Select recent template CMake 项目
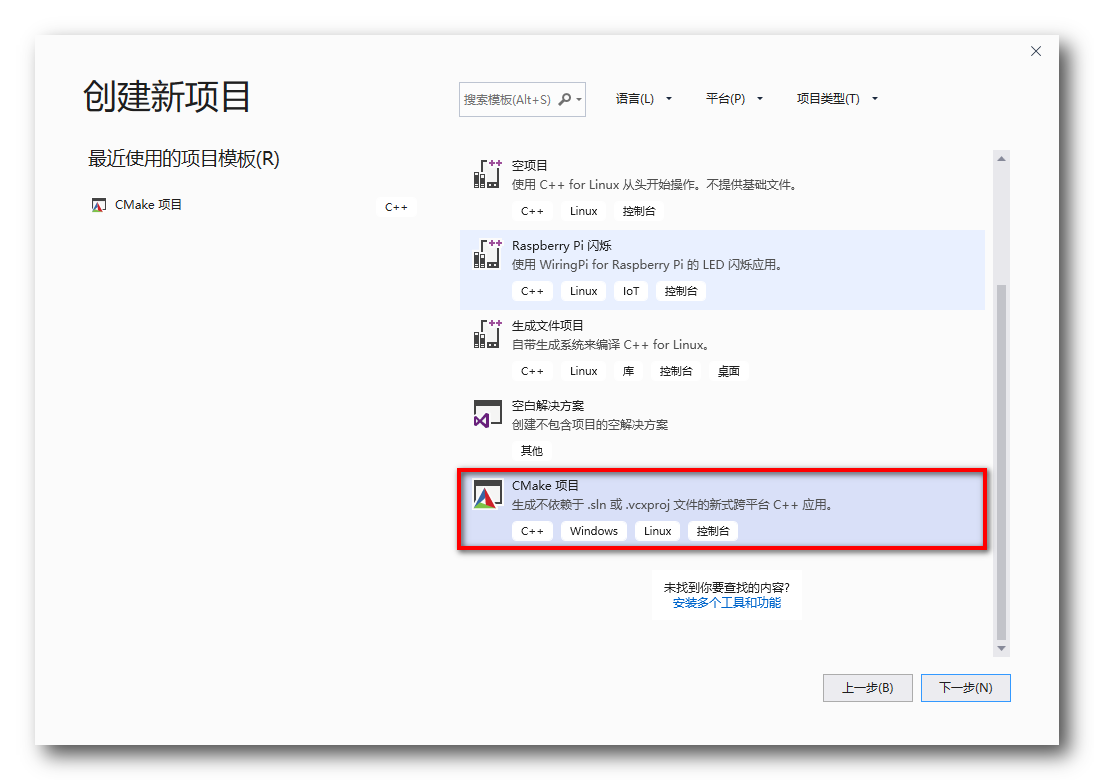This screenshot has width=1094, height=780. (253, 205)
